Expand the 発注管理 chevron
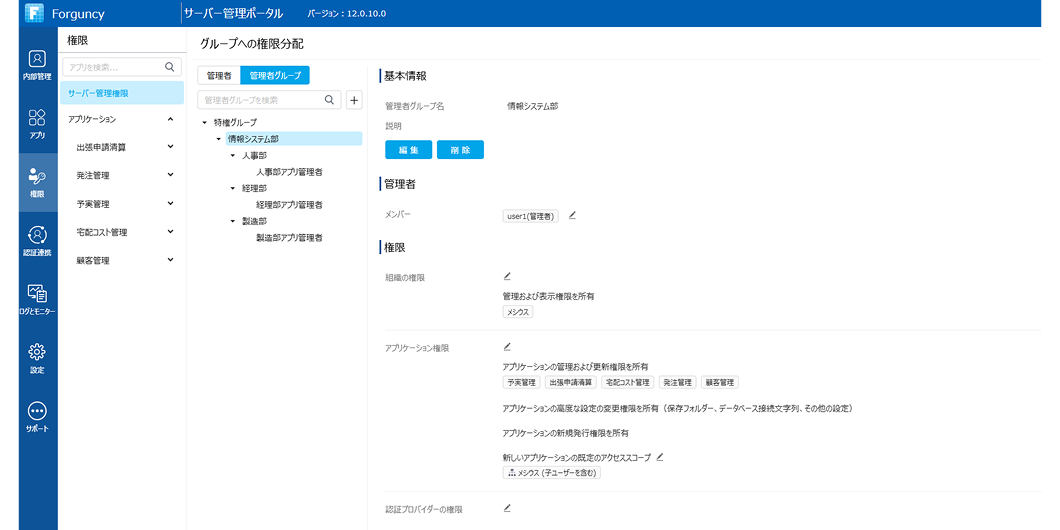 [x=170, y=174]
